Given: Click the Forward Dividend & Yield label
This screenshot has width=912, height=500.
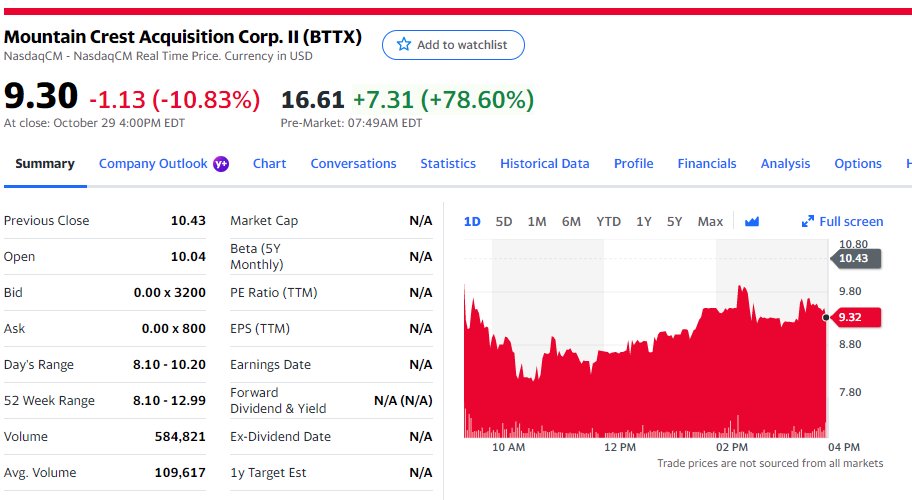Looking at the screenshot, I should pyautogui.click(x=278, y=401).
